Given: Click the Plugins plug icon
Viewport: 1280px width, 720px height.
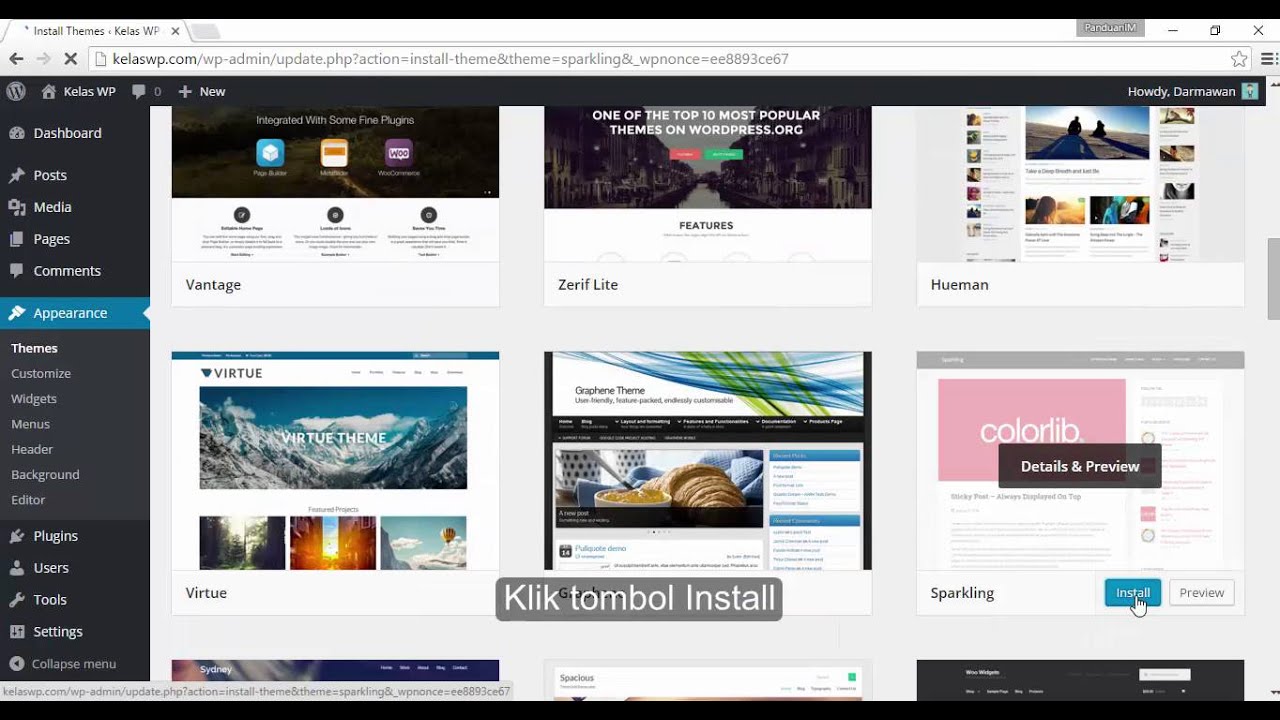Looking at the screenshot, I should 16,536.
